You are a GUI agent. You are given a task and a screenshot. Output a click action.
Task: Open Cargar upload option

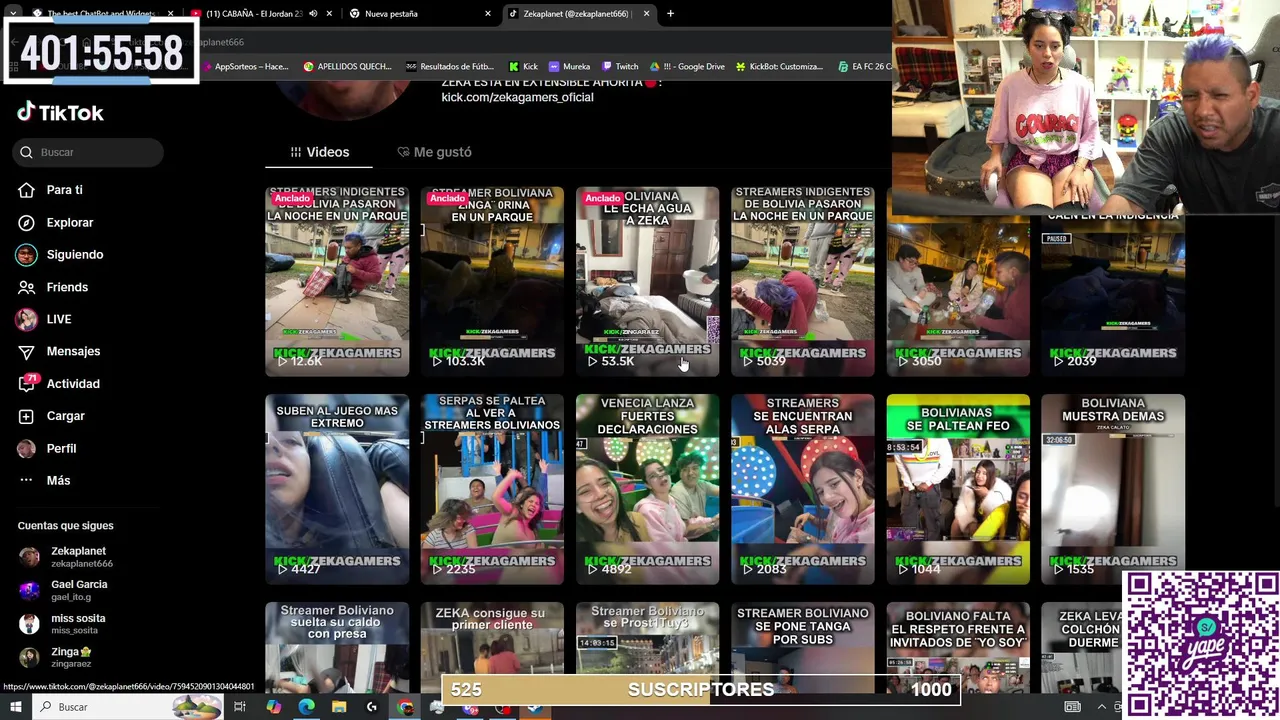65,416
